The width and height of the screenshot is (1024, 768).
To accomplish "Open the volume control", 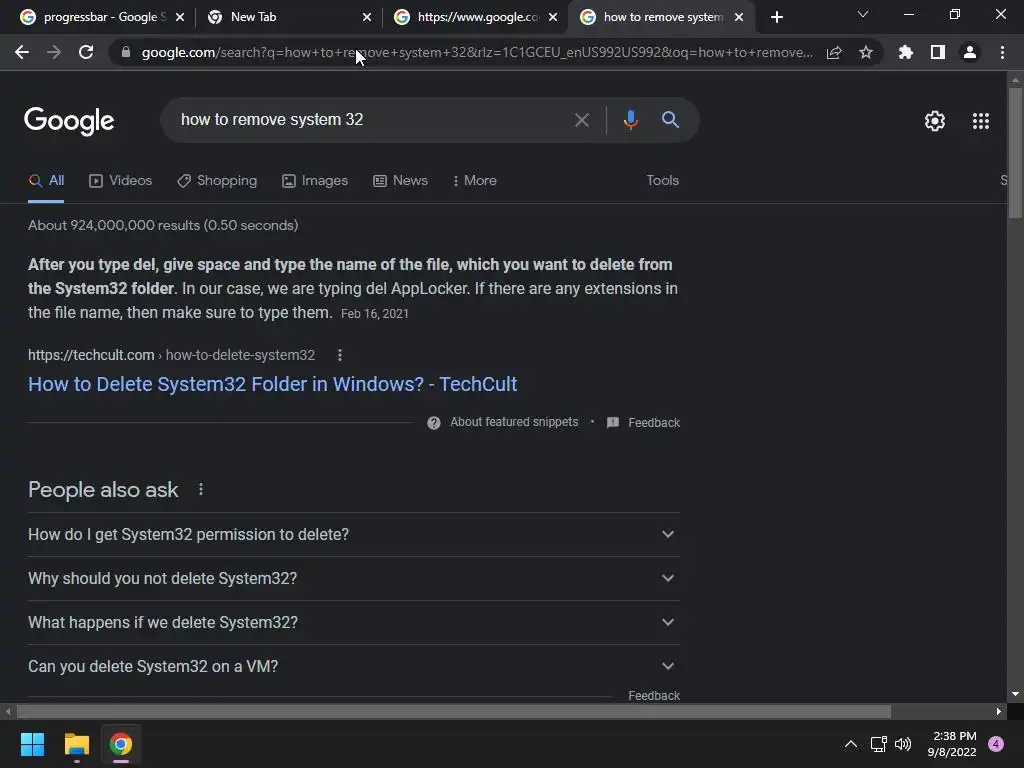I will 903,744.
